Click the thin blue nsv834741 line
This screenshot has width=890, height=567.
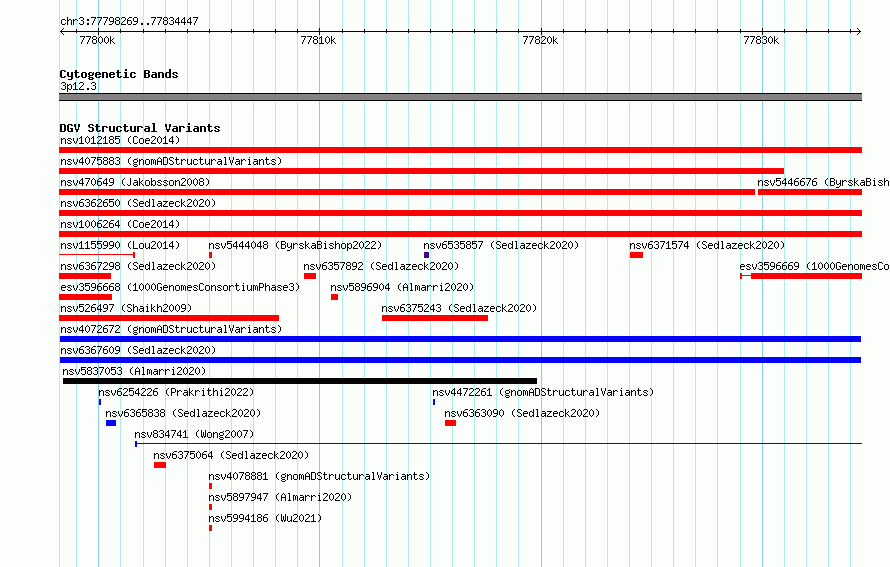[498, 444]
